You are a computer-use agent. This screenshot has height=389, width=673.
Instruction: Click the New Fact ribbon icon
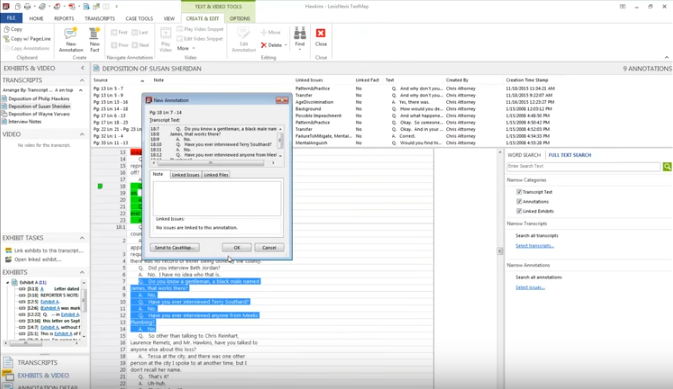(x=94, y=34)
